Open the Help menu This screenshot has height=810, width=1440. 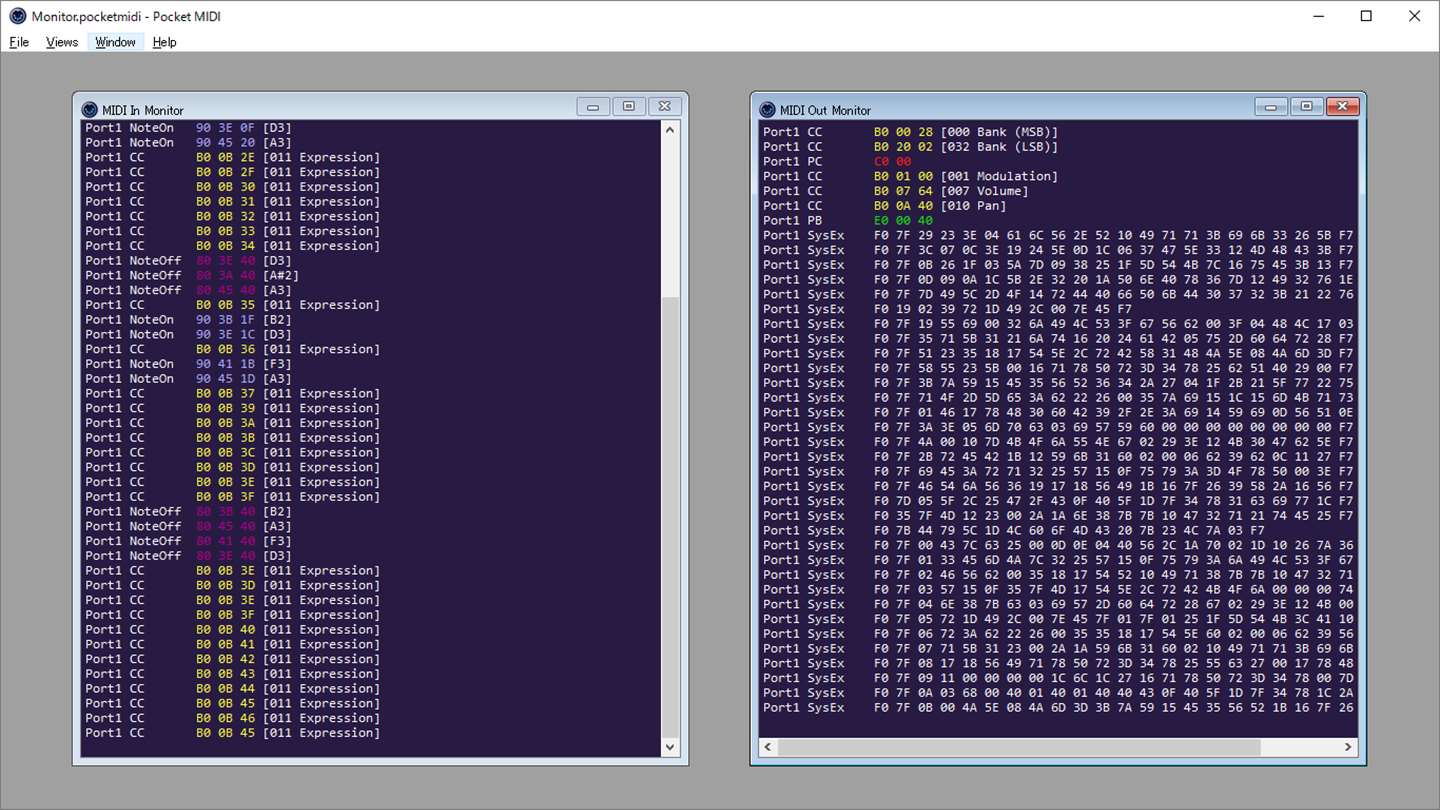[x=164, y=42]
